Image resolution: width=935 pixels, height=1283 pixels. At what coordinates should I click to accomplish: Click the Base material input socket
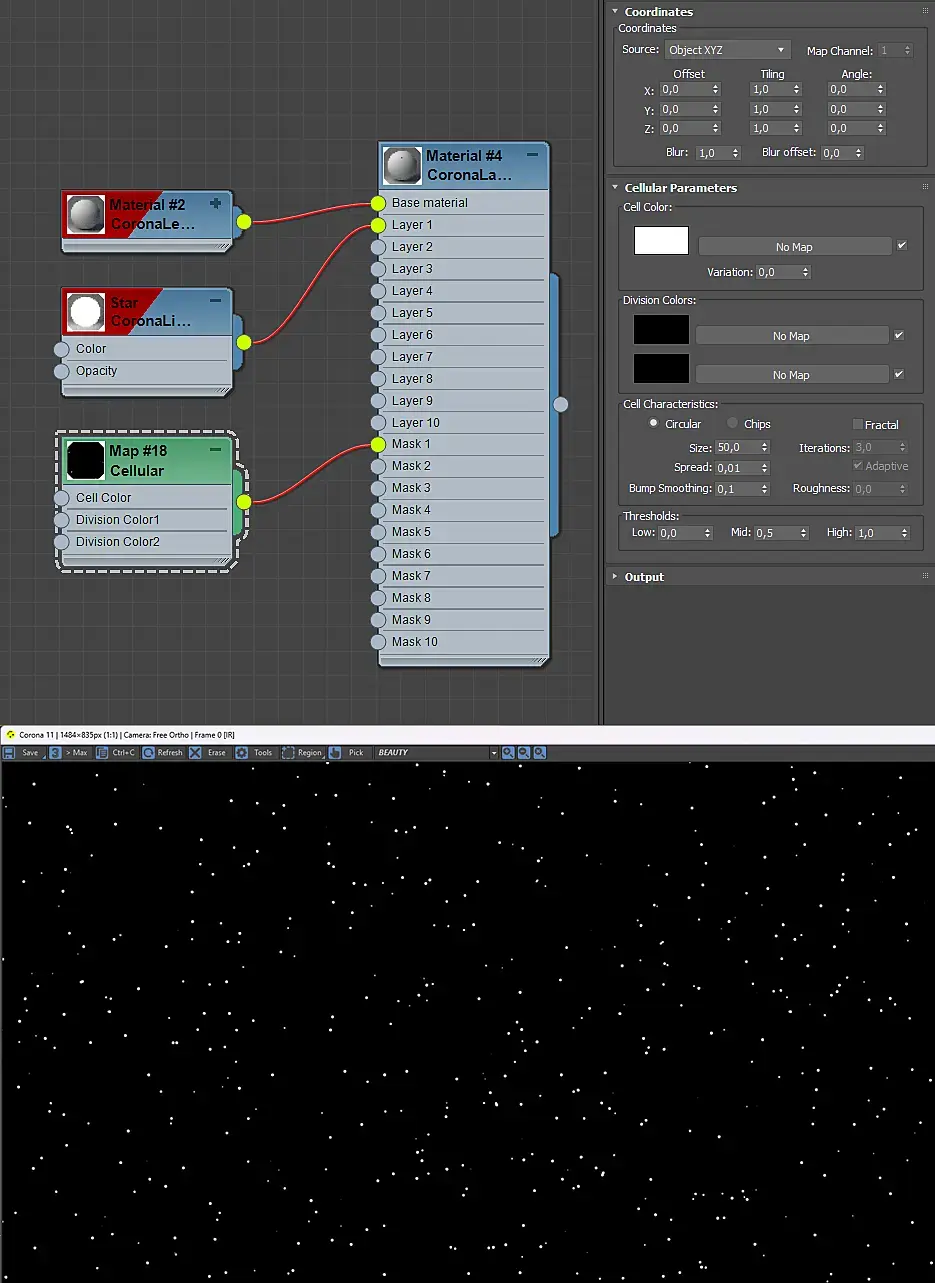pos(378,203)
